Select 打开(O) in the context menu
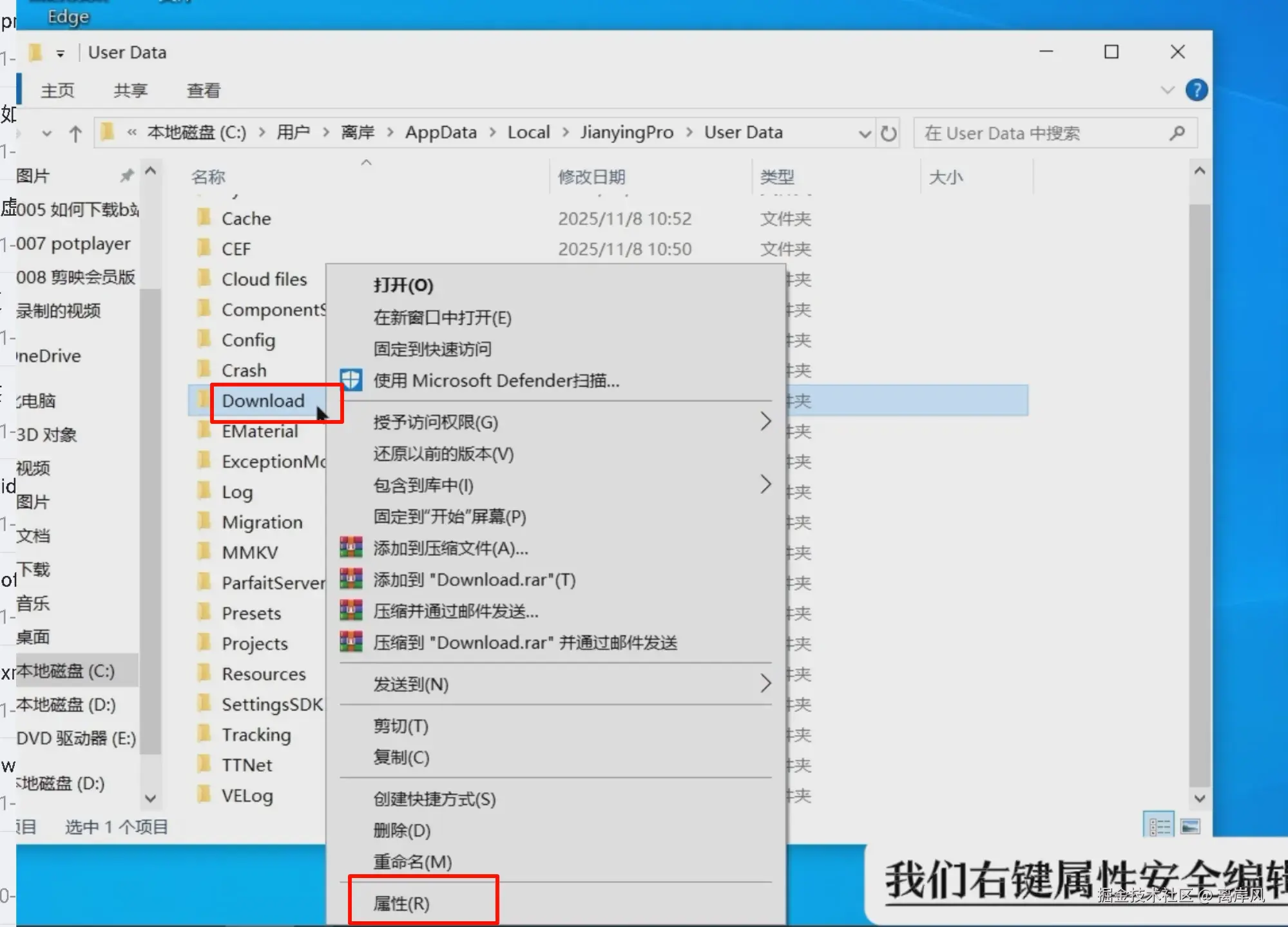Screen dimensions: 1288x927 [403, 285]
